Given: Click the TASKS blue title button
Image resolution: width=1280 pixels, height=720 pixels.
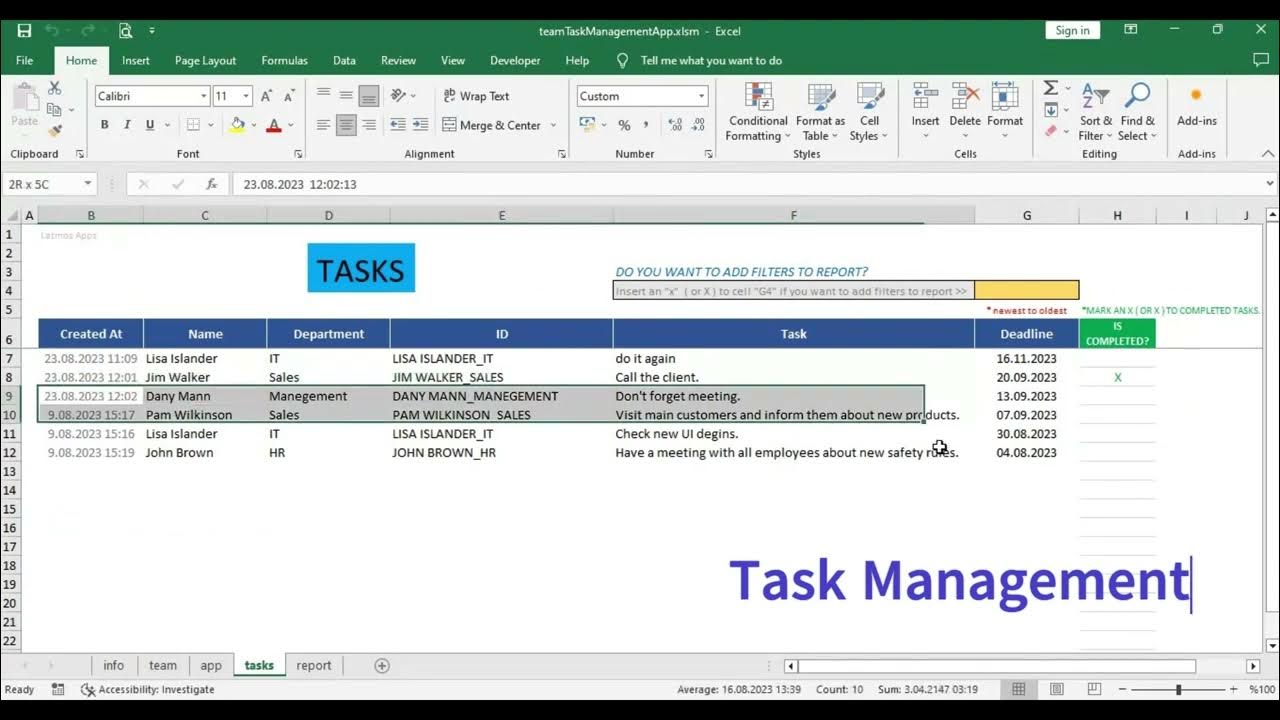Looking at the screenshot, I should (x=361, y=268).
